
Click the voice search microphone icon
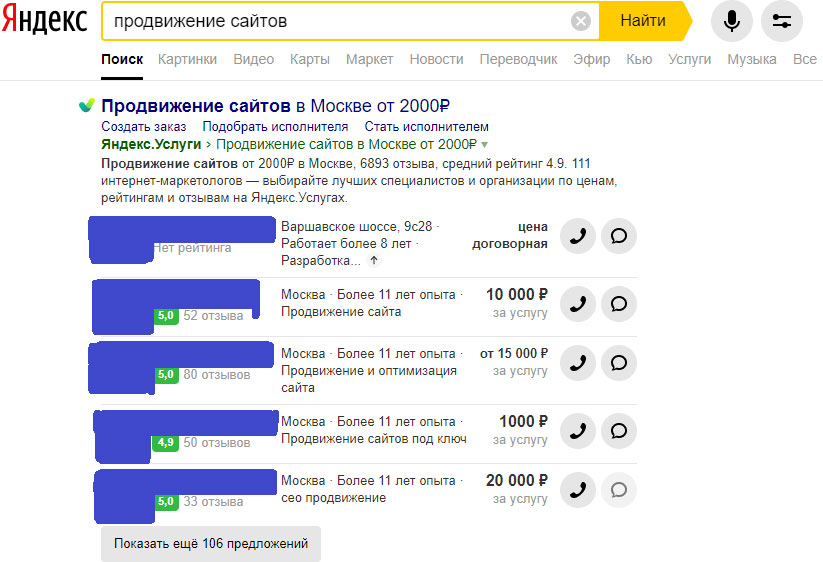pos(732,21)
